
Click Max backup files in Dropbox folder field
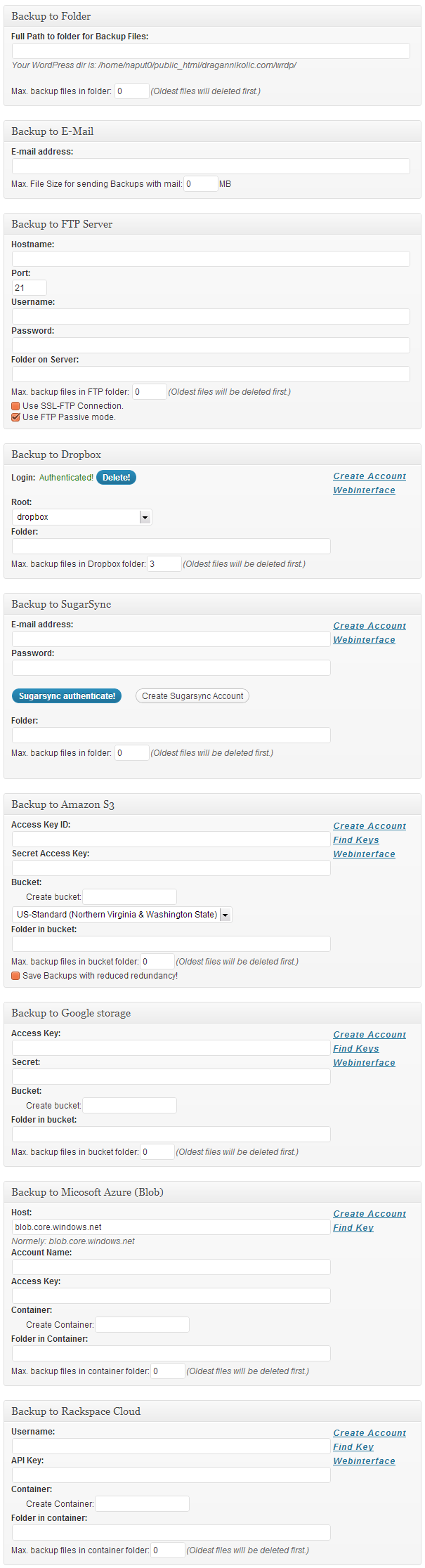click(164, 564)
